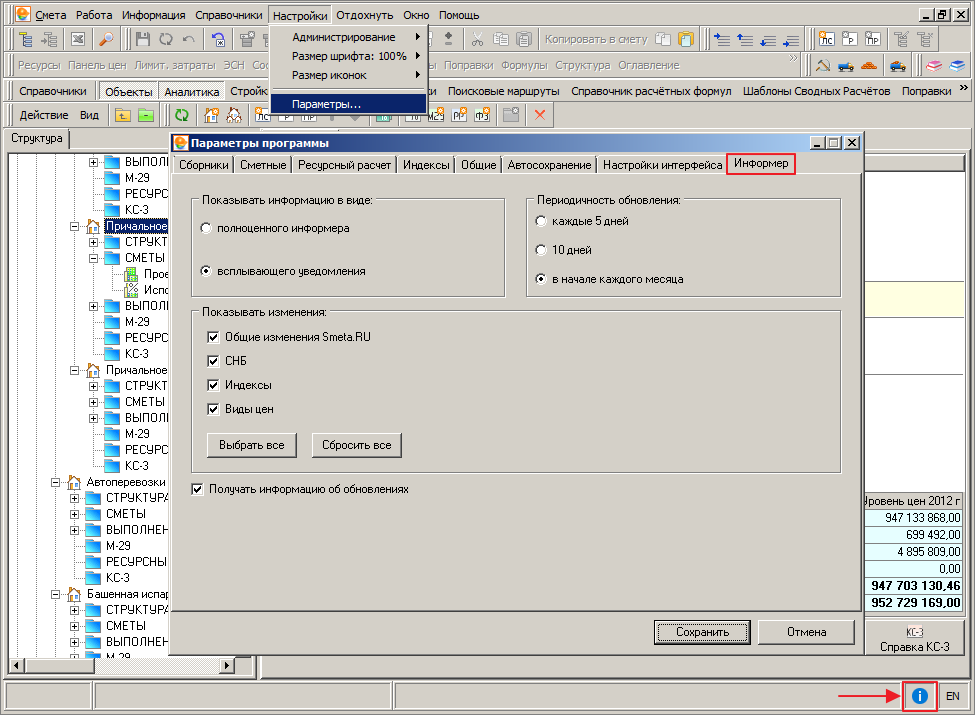Toggle Получать информацию об обновлениях checkbox
The height and width of the screenshot is (715, 975).
(x=197, y=489)
